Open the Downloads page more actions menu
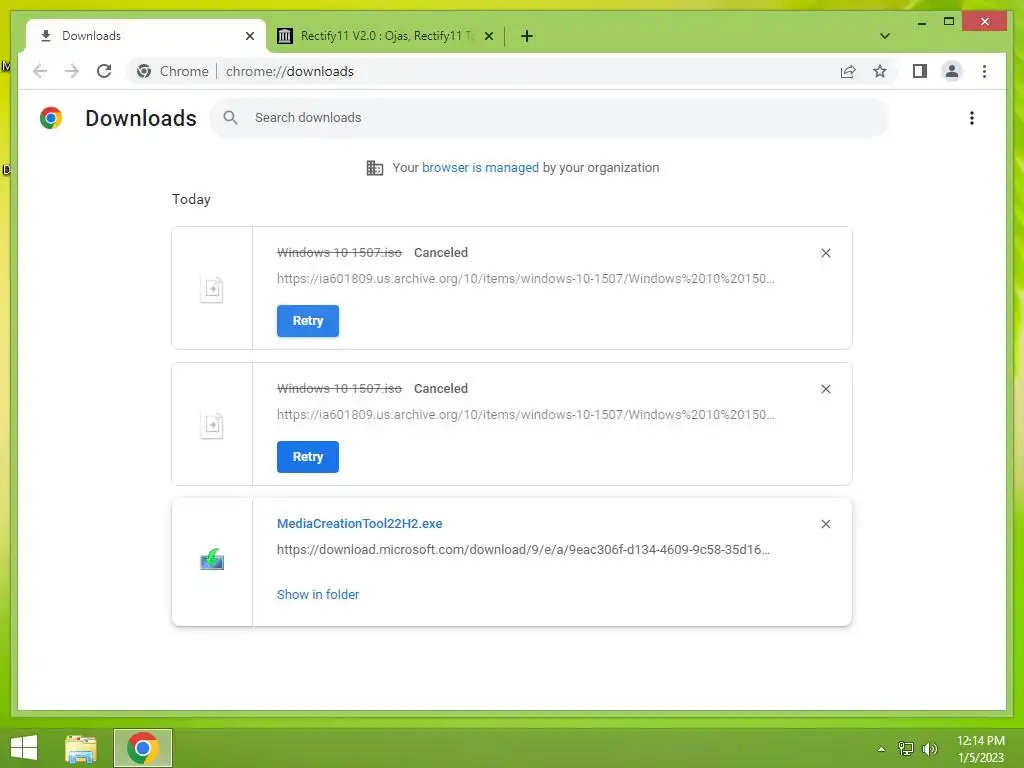This screenshot has height=768, width=1024. click(972, 118)
